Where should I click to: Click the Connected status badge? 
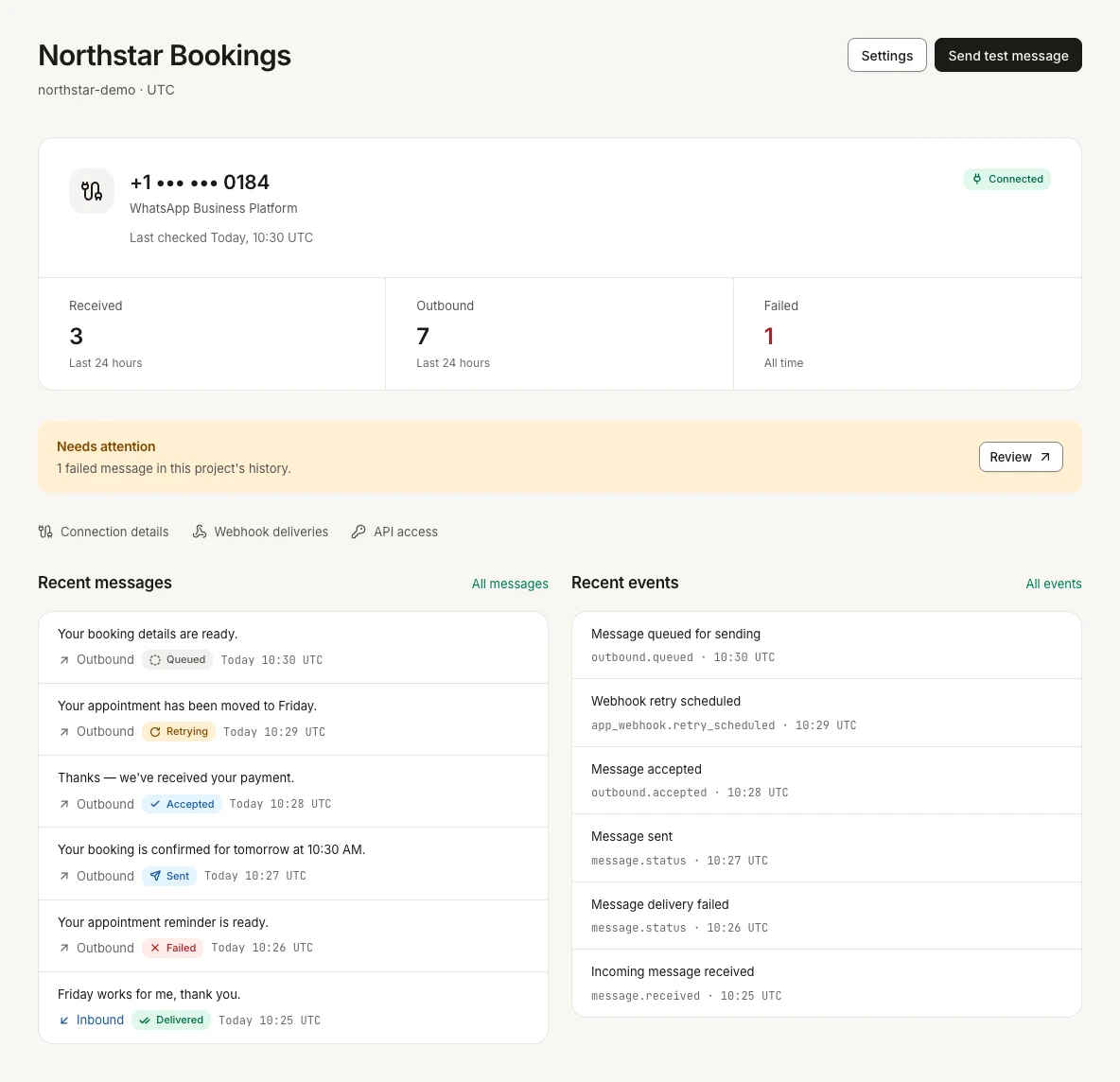click(1007, 179)
